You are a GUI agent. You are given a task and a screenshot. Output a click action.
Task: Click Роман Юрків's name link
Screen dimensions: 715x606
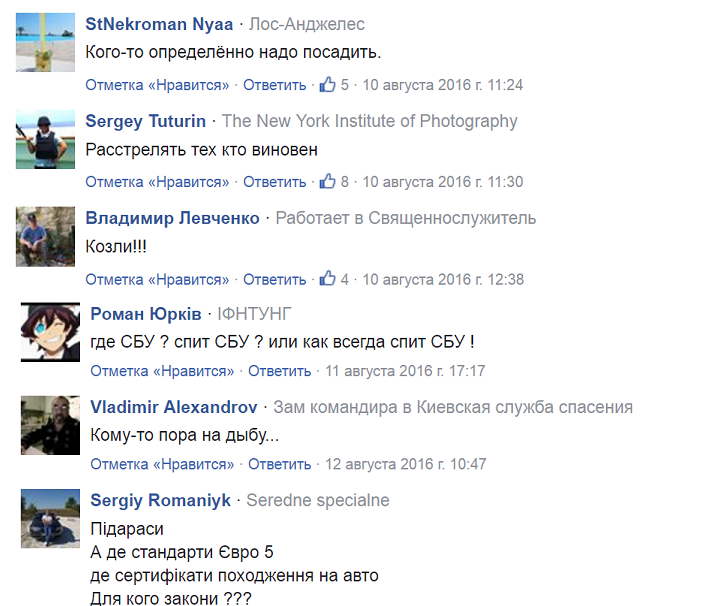(146, 314)
